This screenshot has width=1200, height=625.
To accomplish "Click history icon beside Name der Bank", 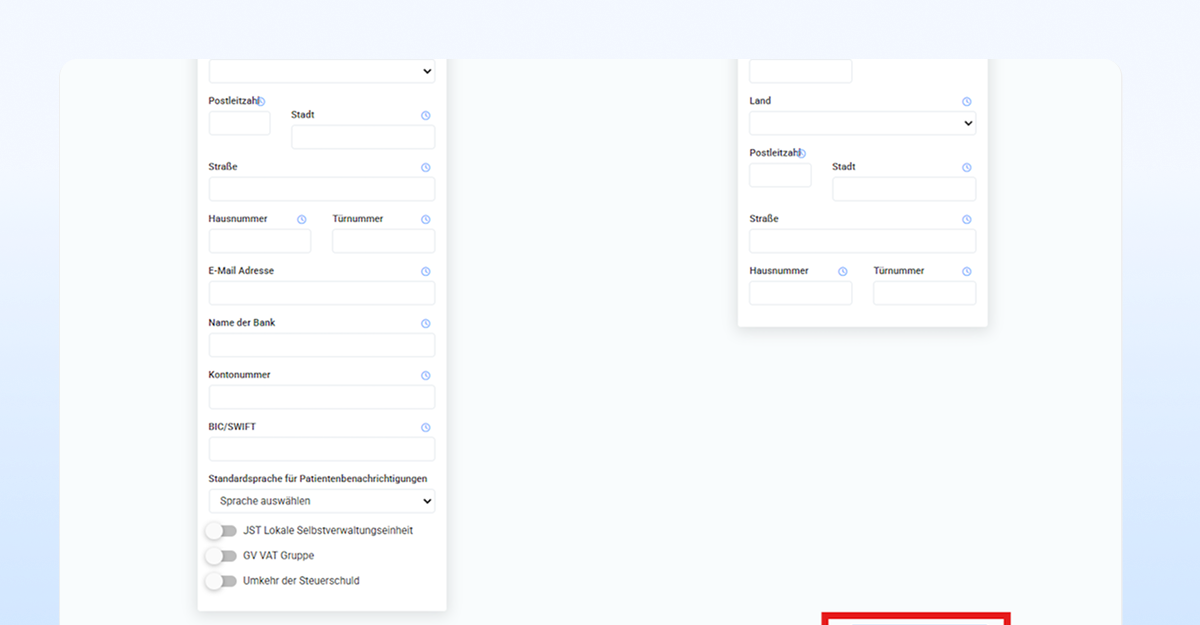I will (425, 323).
